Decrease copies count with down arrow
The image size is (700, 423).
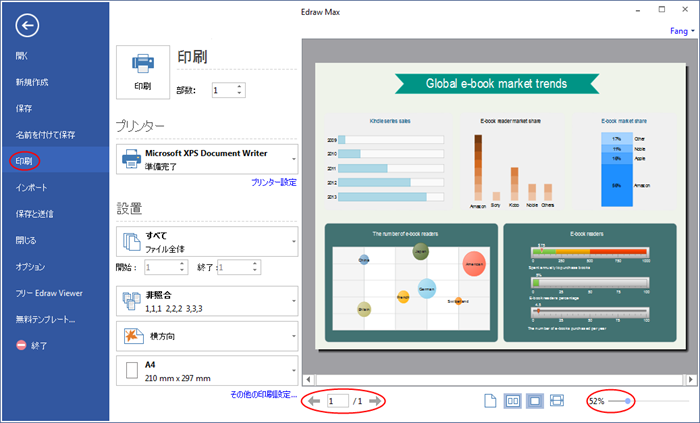(x=240, y=93)
